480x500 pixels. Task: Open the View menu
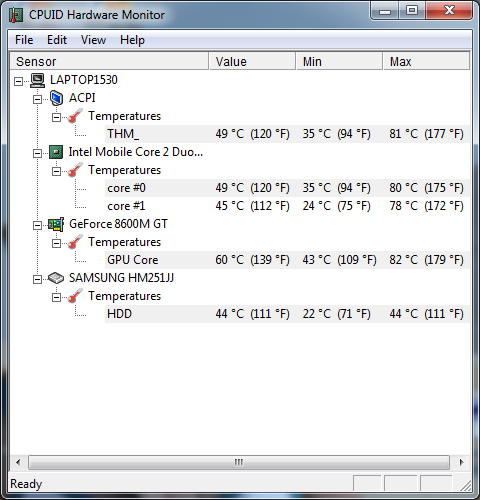(x=93, y=40)
